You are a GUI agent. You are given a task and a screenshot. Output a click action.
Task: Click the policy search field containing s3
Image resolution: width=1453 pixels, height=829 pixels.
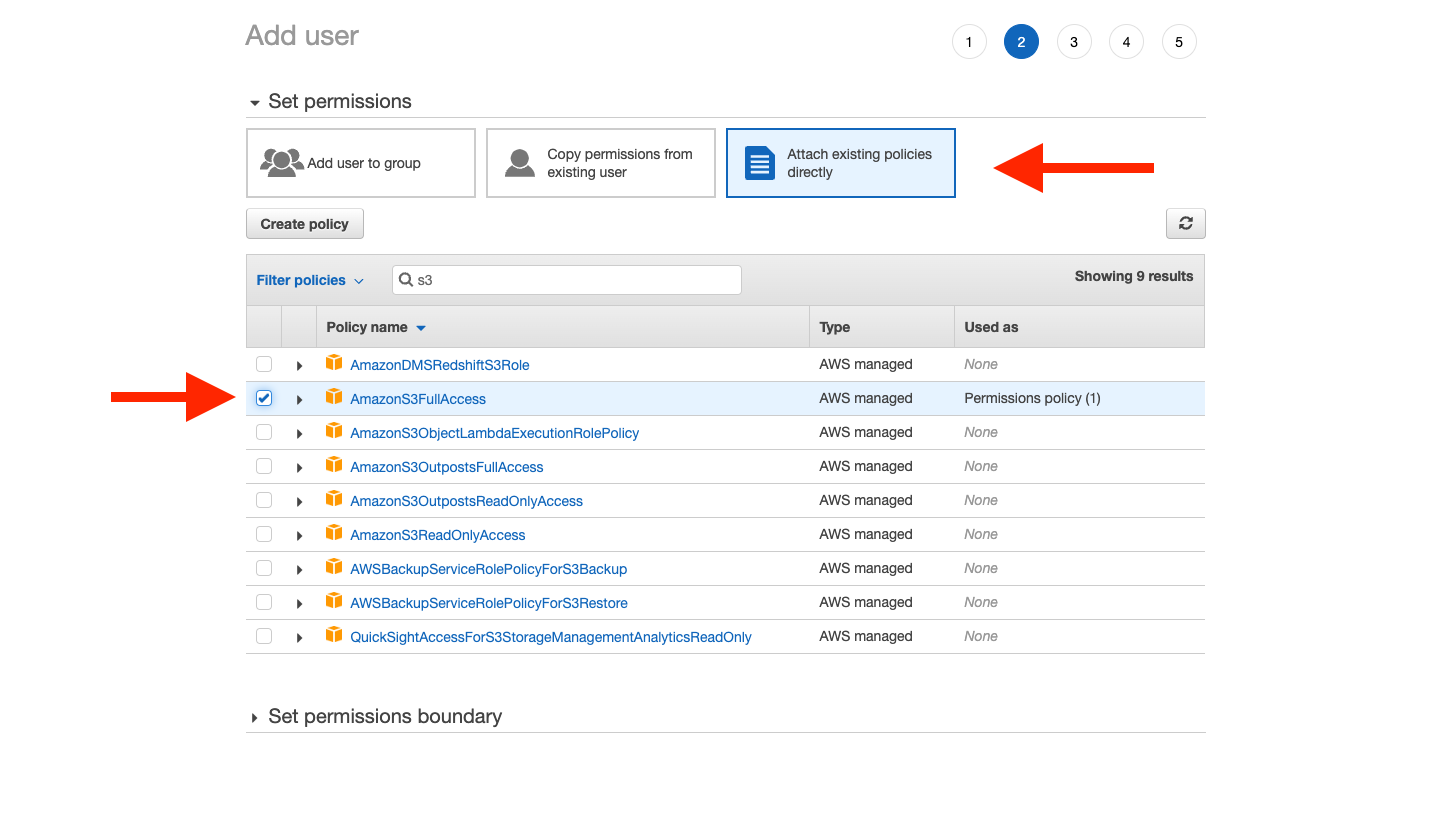[567, 280]
